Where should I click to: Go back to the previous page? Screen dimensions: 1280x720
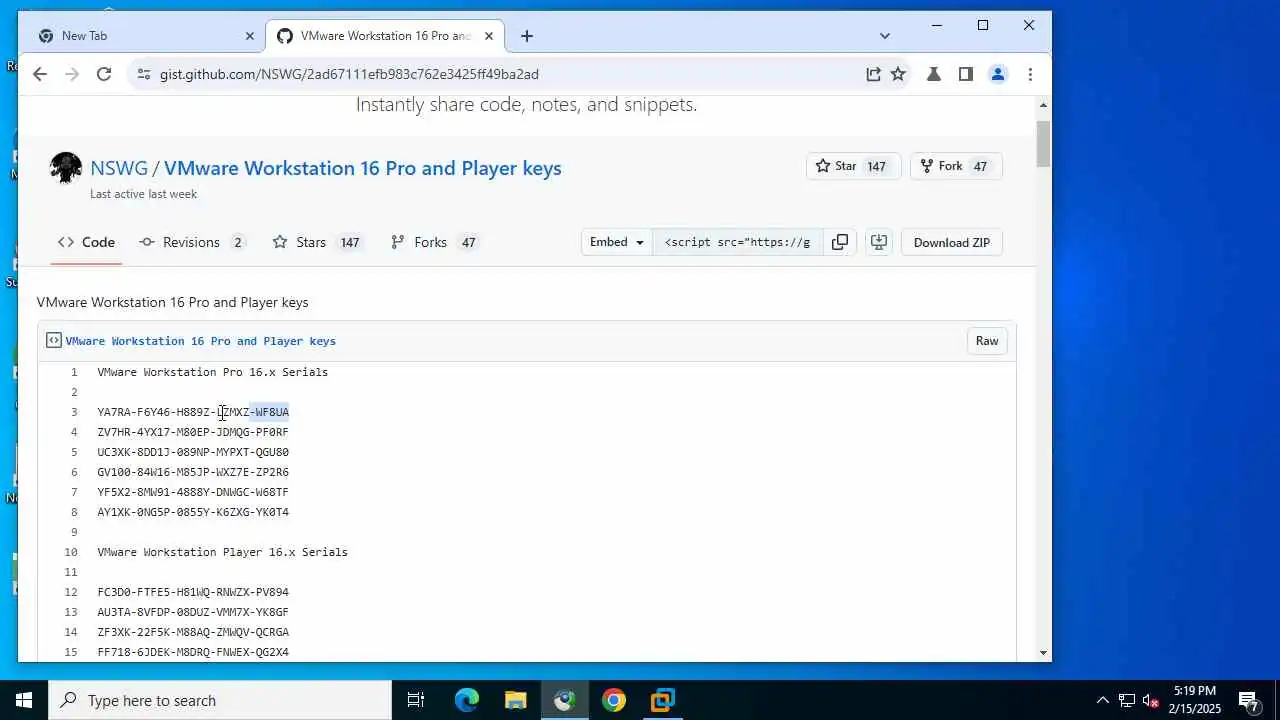click(40, 74)
